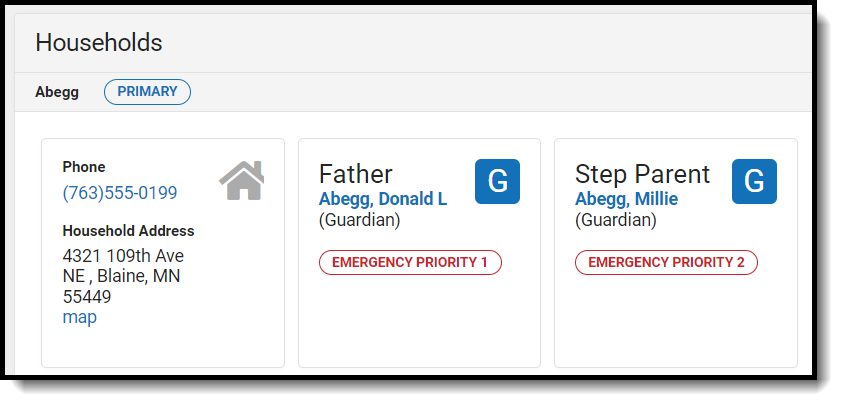Click the EMERGENCY PRIORITY 1 badge
This screenshot has width=842, height=405.
point(410,262)
